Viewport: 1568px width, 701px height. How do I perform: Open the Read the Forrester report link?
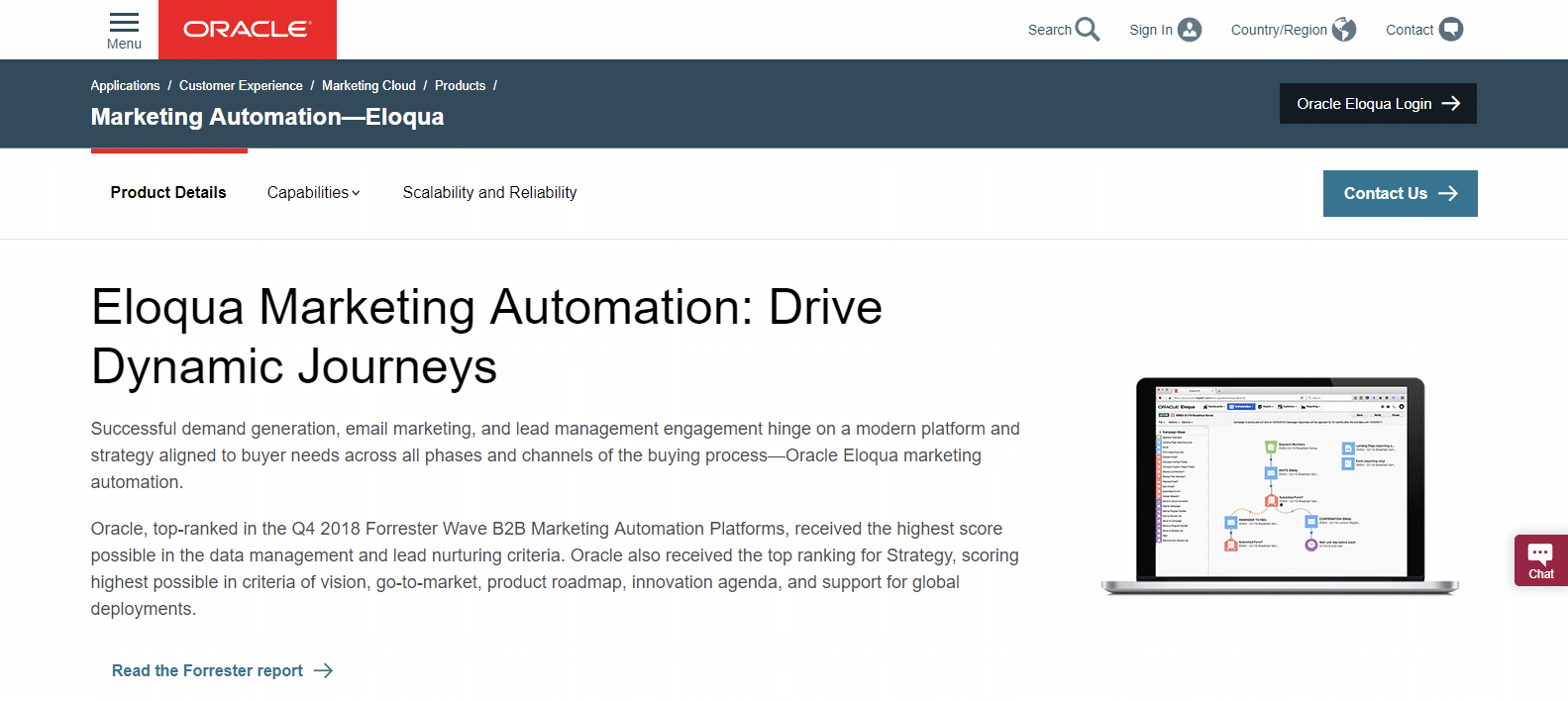(x=222, y=671)
